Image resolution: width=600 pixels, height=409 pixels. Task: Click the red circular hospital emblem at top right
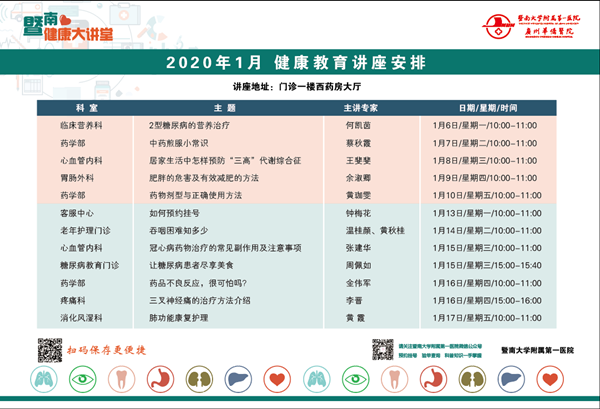click(498, 26)
